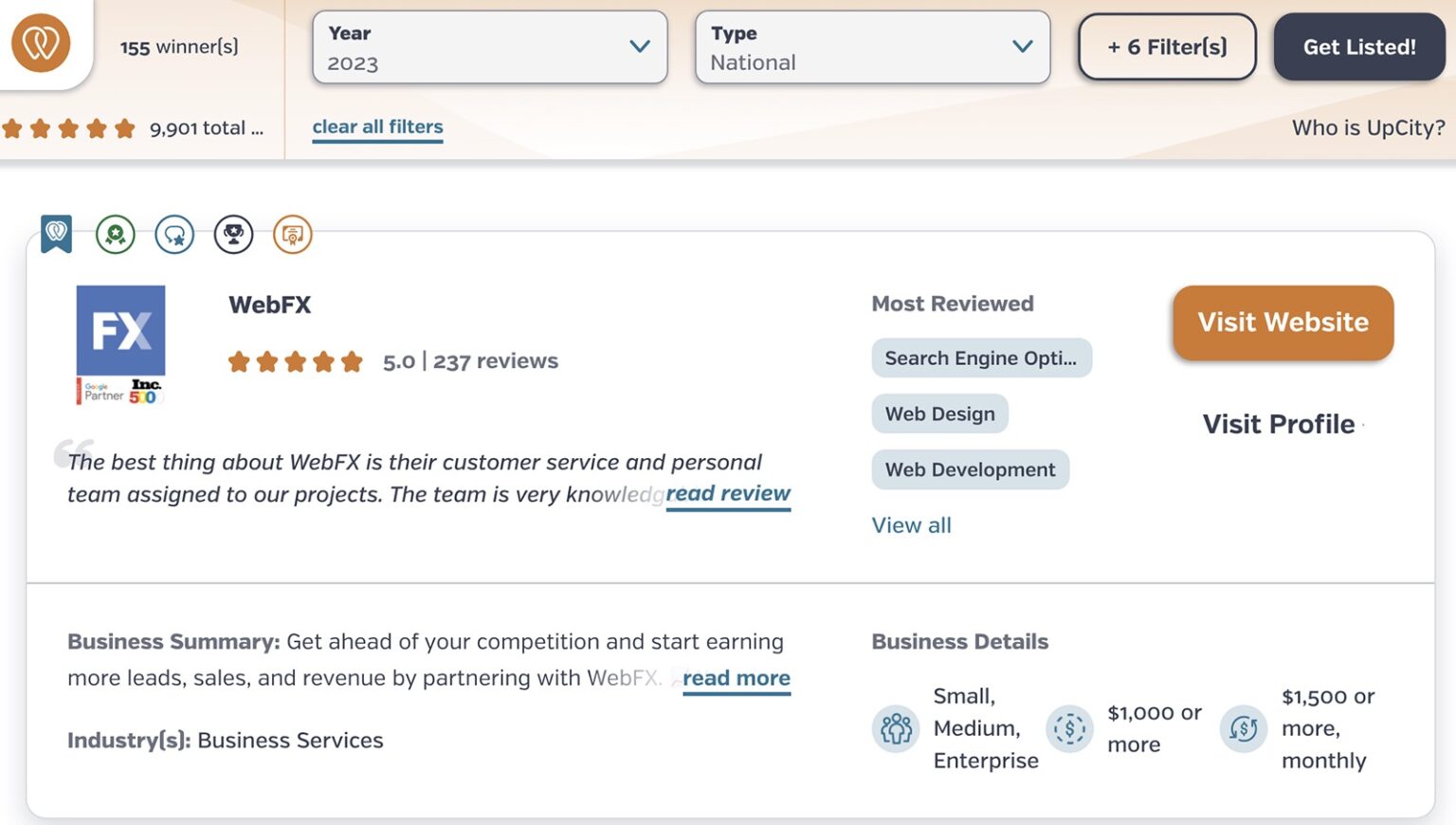Click the WebFX five-star rating
This screenshot has width=1456, height=825.
coord(296,361)
